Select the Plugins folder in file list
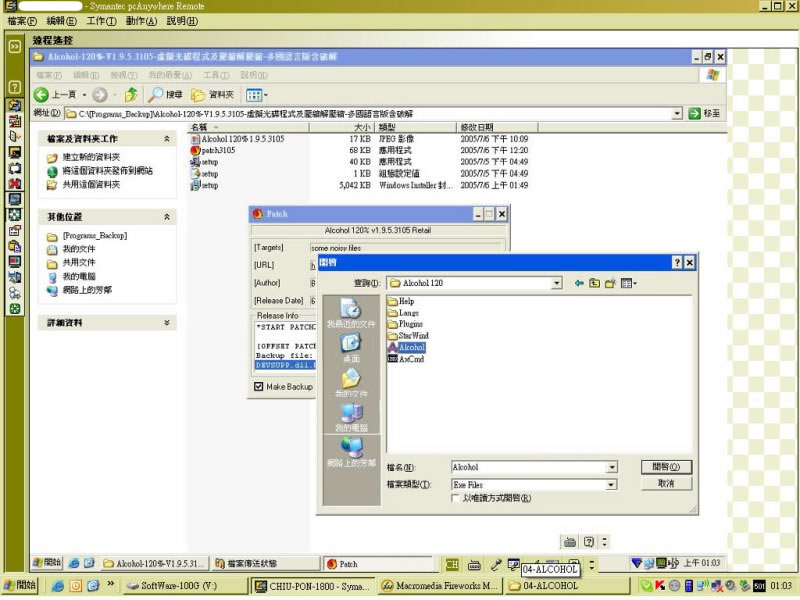 405,324
